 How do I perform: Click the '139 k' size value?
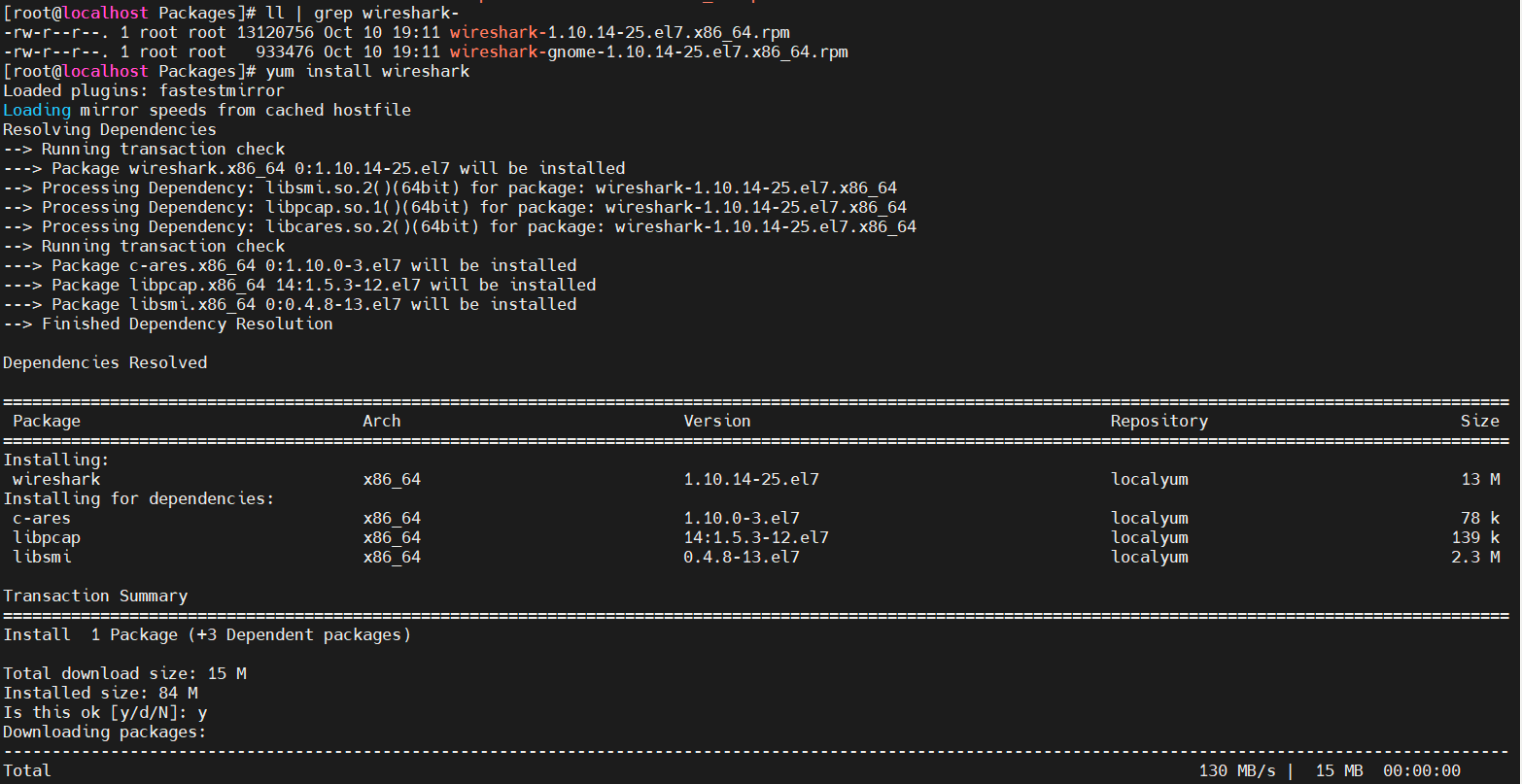coord(1475,537)
